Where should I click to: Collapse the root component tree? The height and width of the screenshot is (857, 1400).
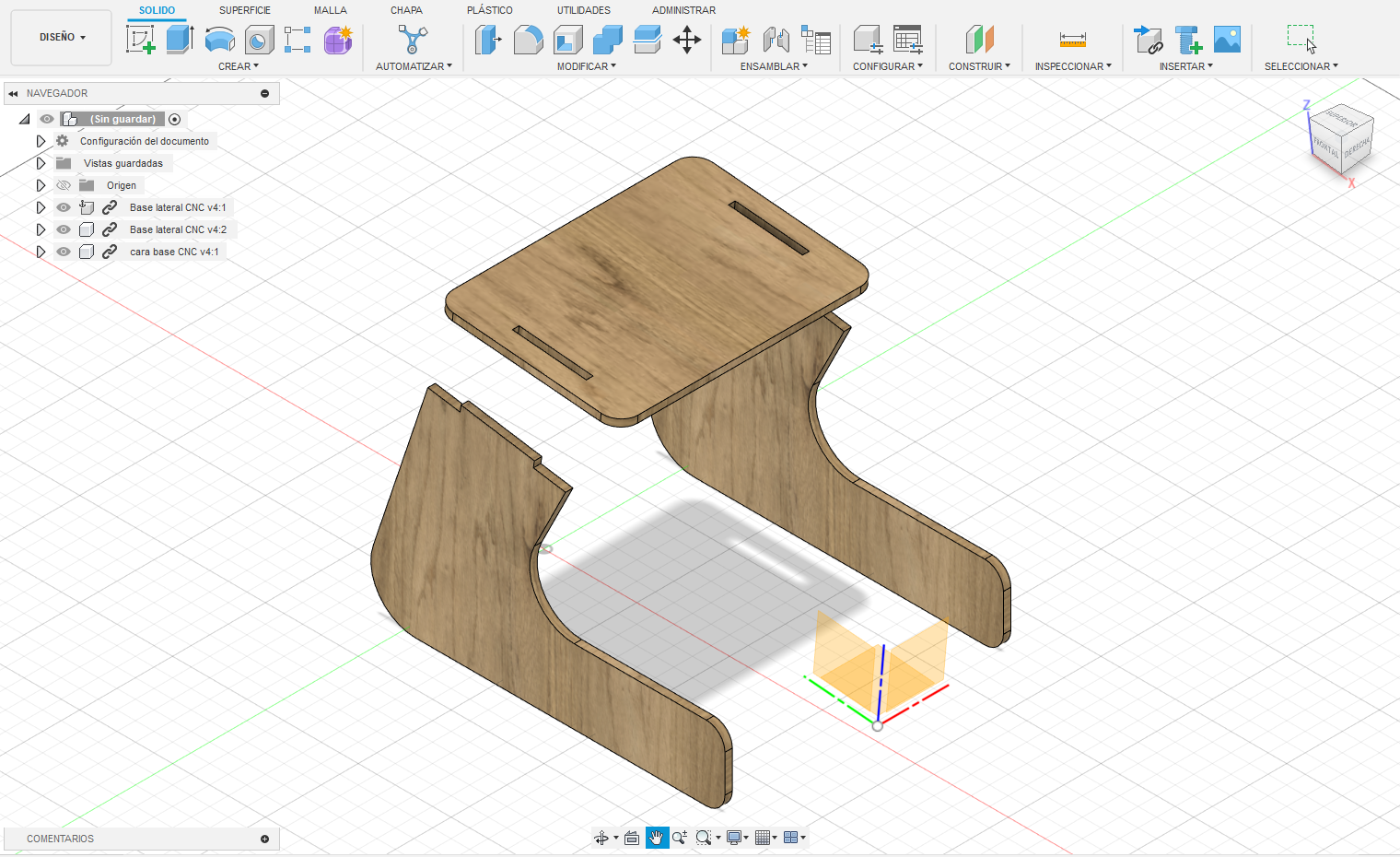(x=25, y=119)
